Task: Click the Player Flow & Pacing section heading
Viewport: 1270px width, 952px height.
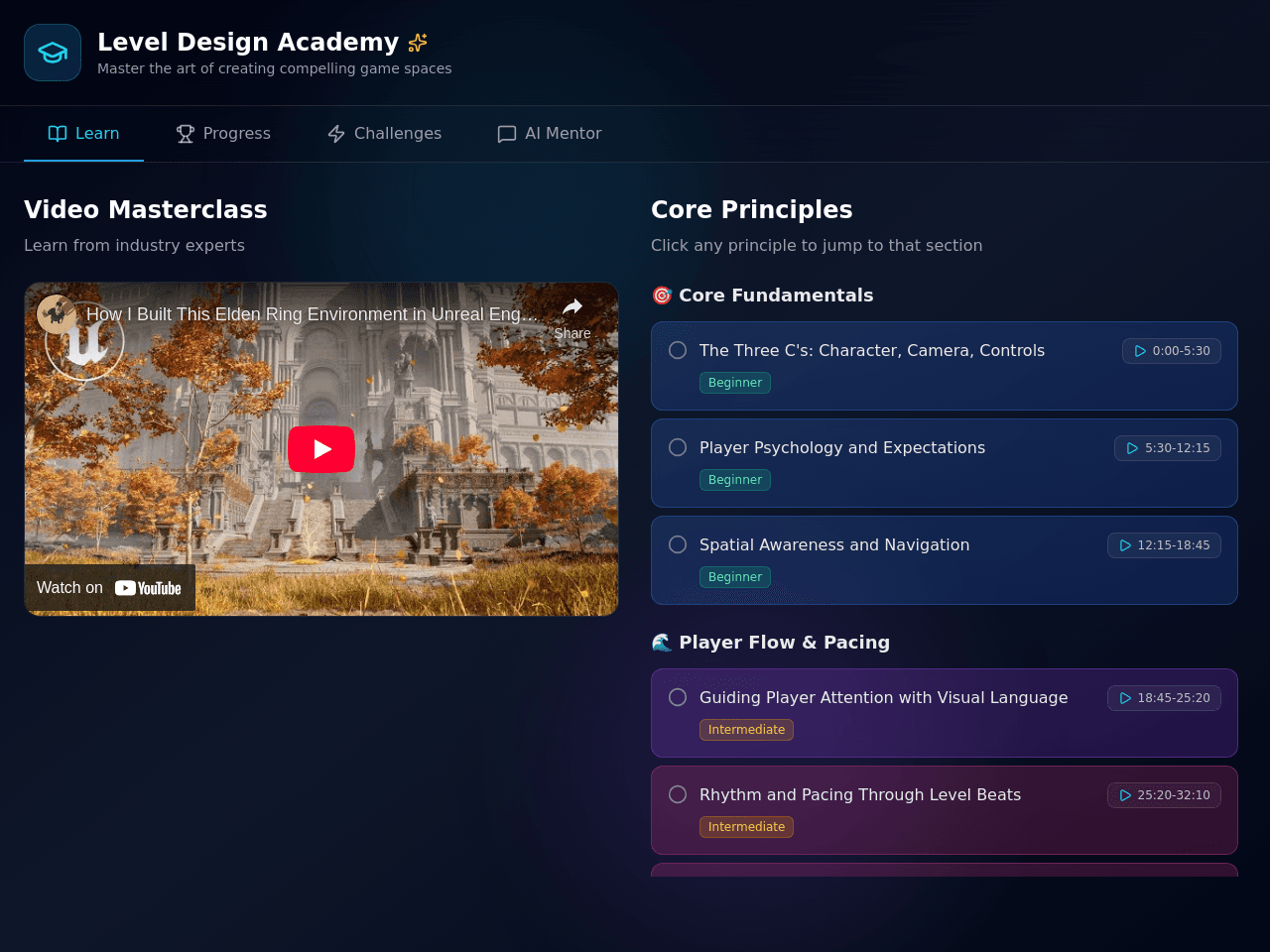Action: pyautogui.click(x=784, y=643)
